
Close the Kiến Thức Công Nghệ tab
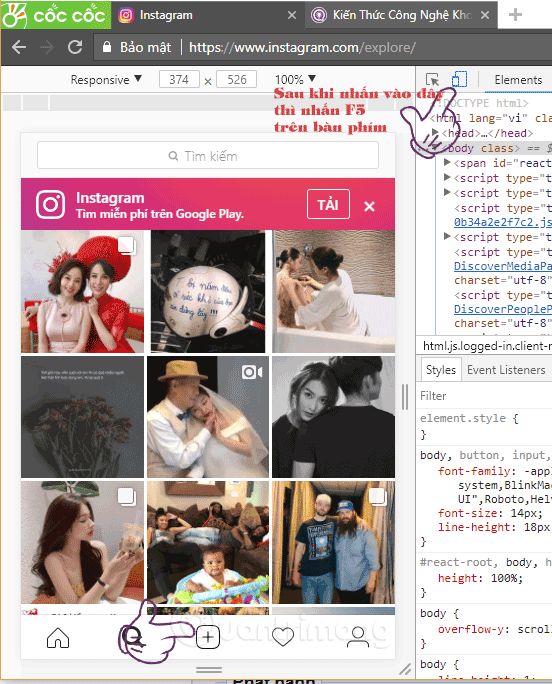coord(484,15)
